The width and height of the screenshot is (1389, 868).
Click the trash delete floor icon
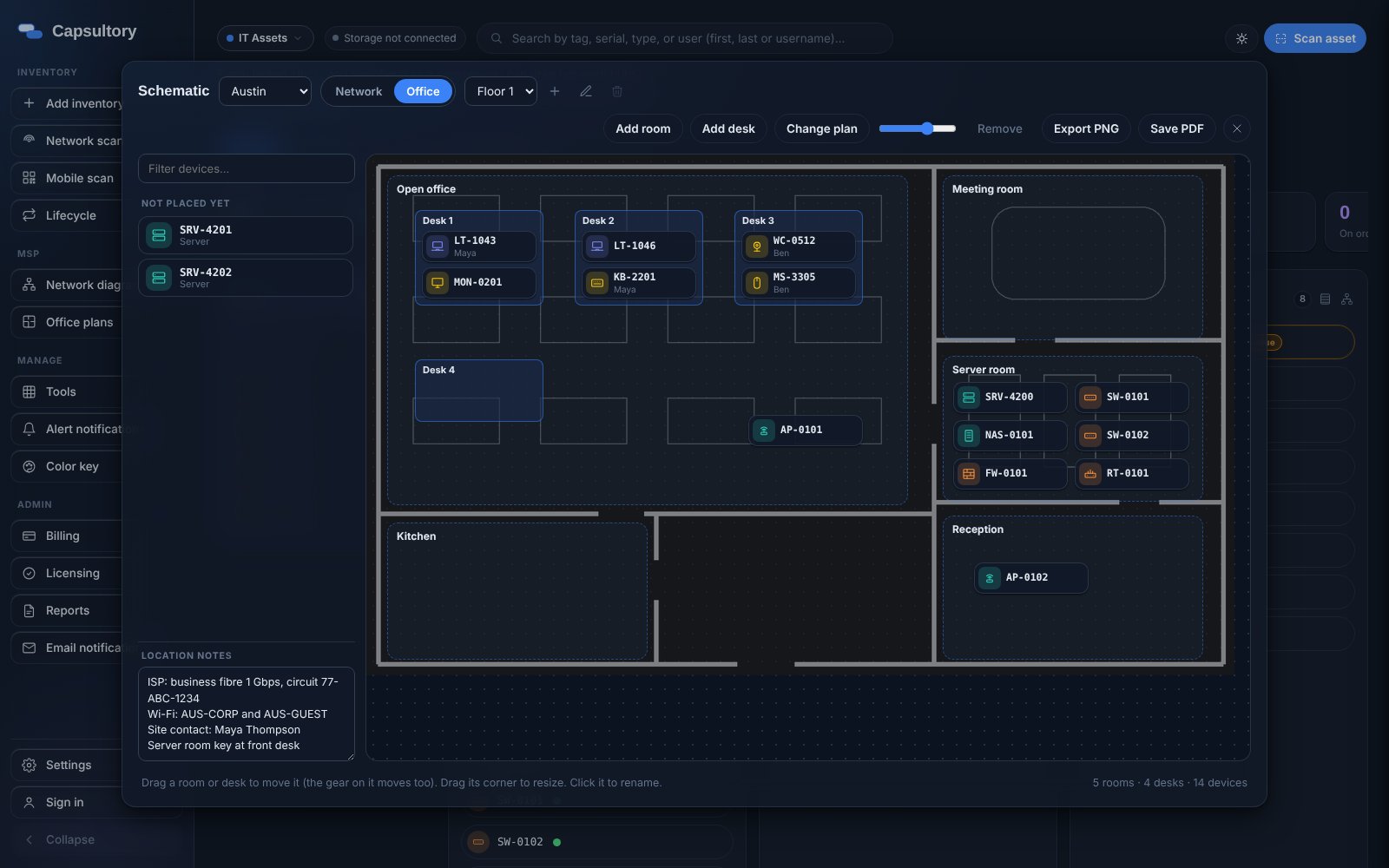617,91
